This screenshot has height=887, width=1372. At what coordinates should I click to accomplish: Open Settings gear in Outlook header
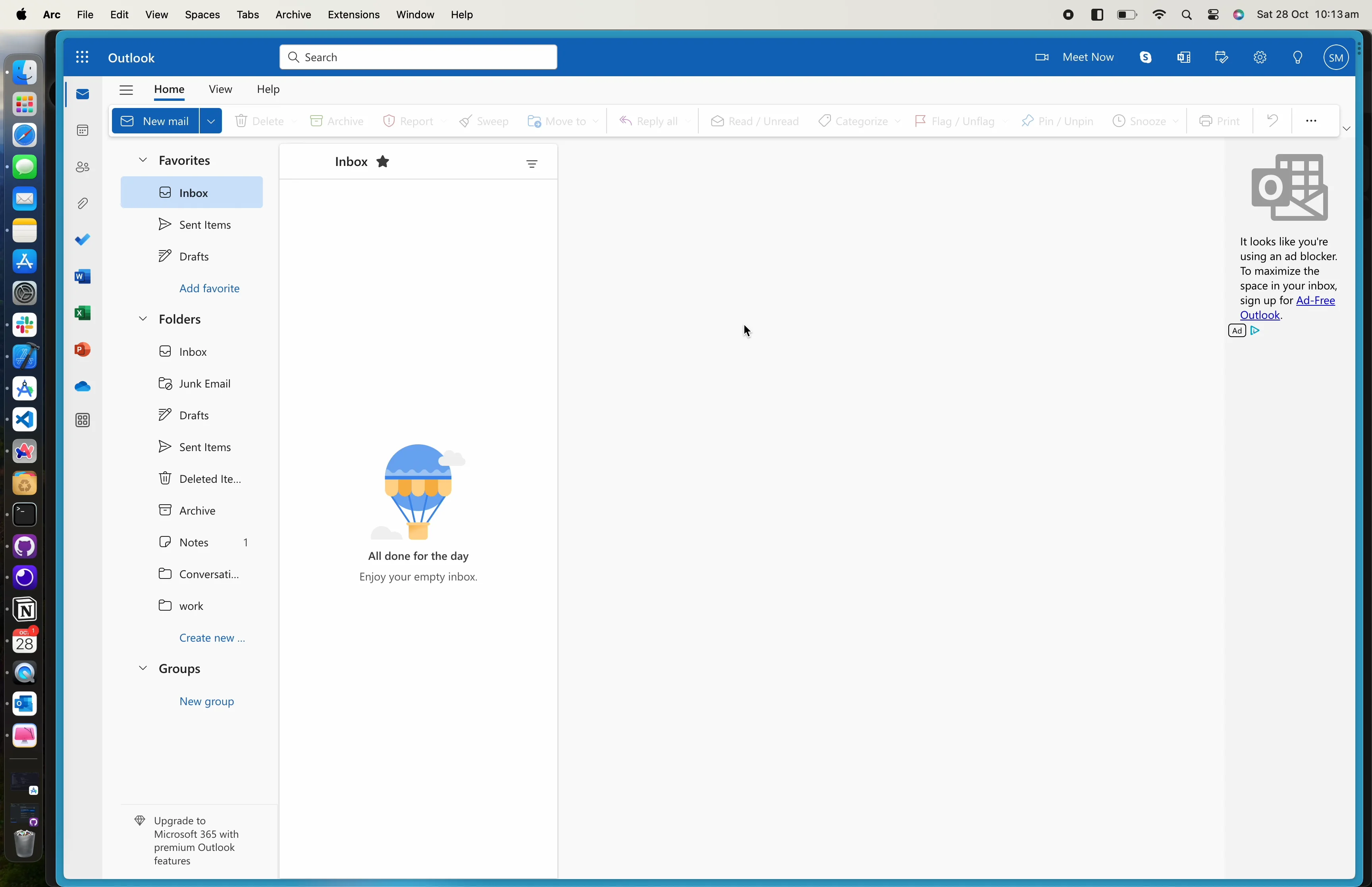click(x=1260, y=57)
